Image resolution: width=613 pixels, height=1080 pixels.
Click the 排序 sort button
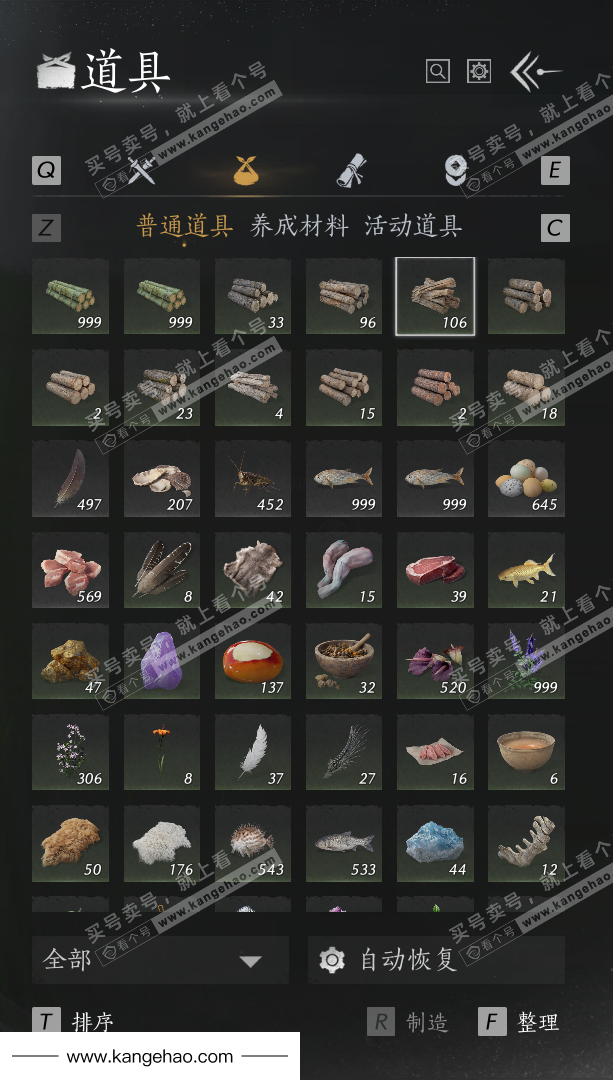click(x=74, y=1023)
